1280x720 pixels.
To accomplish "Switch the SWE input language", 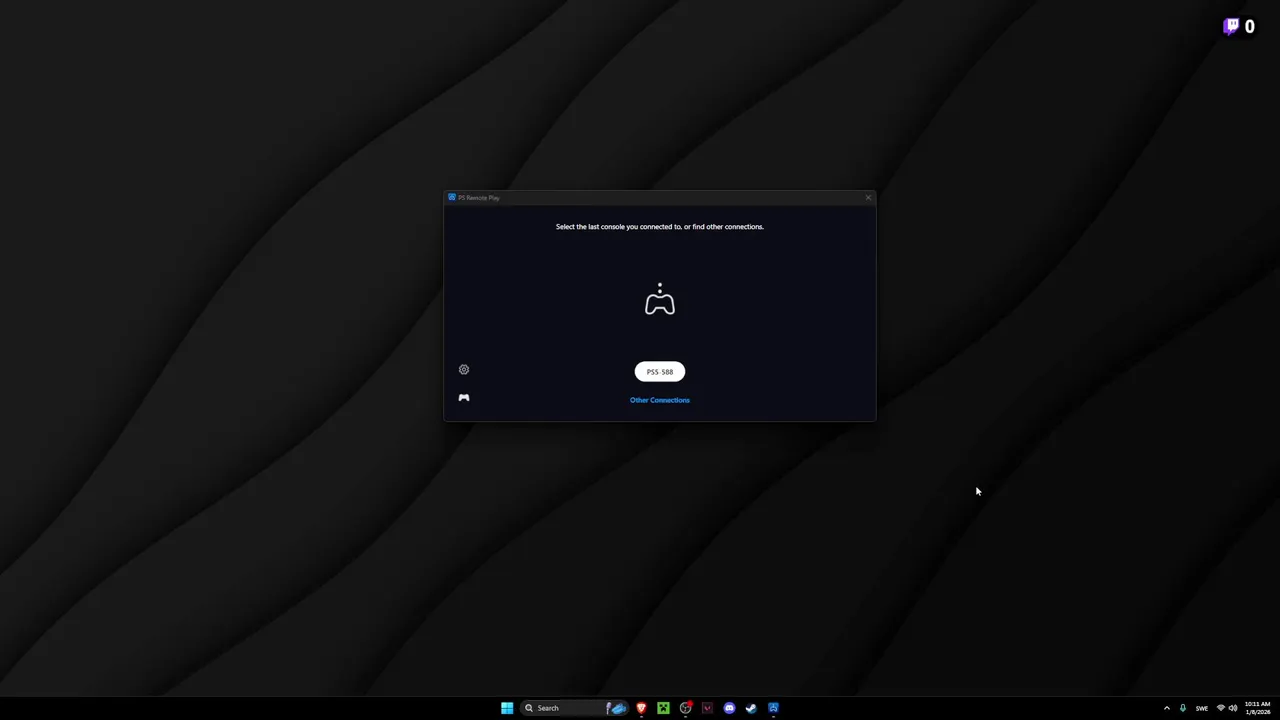I will (x=1202, y=708).
